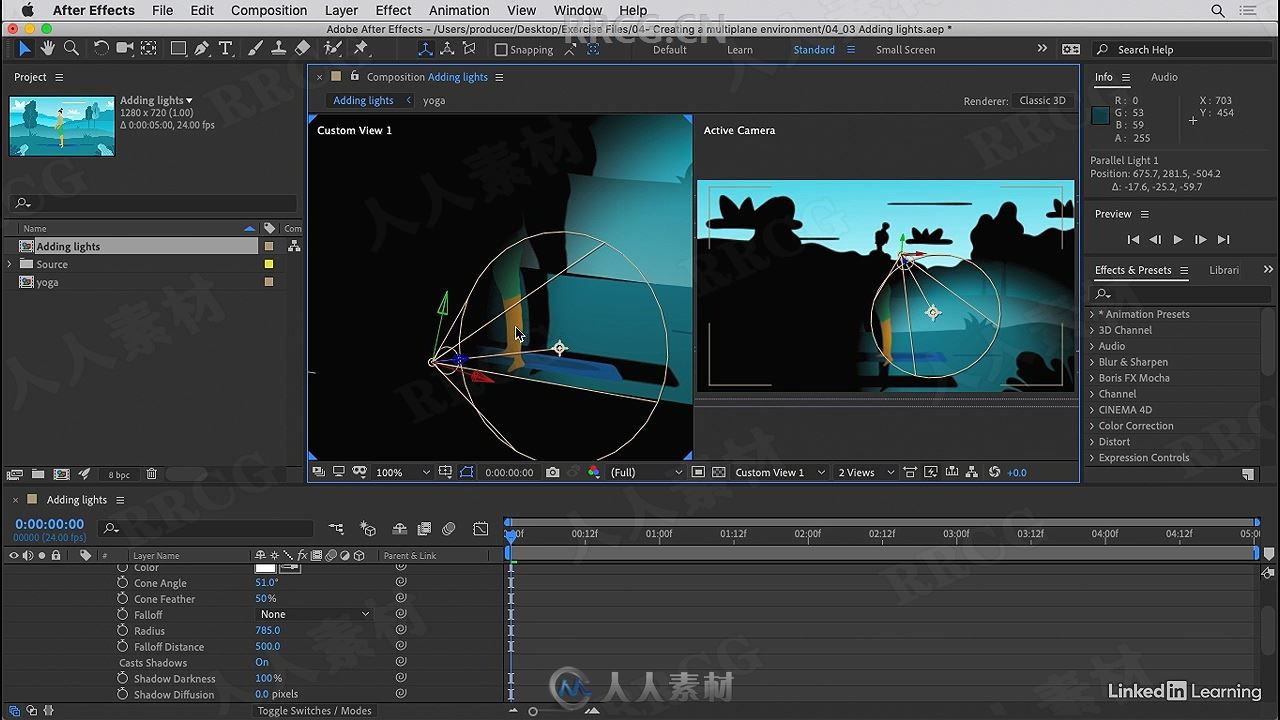1280x720 pixels.
Task: Click the Search Help field
Action: (1183, 50)
